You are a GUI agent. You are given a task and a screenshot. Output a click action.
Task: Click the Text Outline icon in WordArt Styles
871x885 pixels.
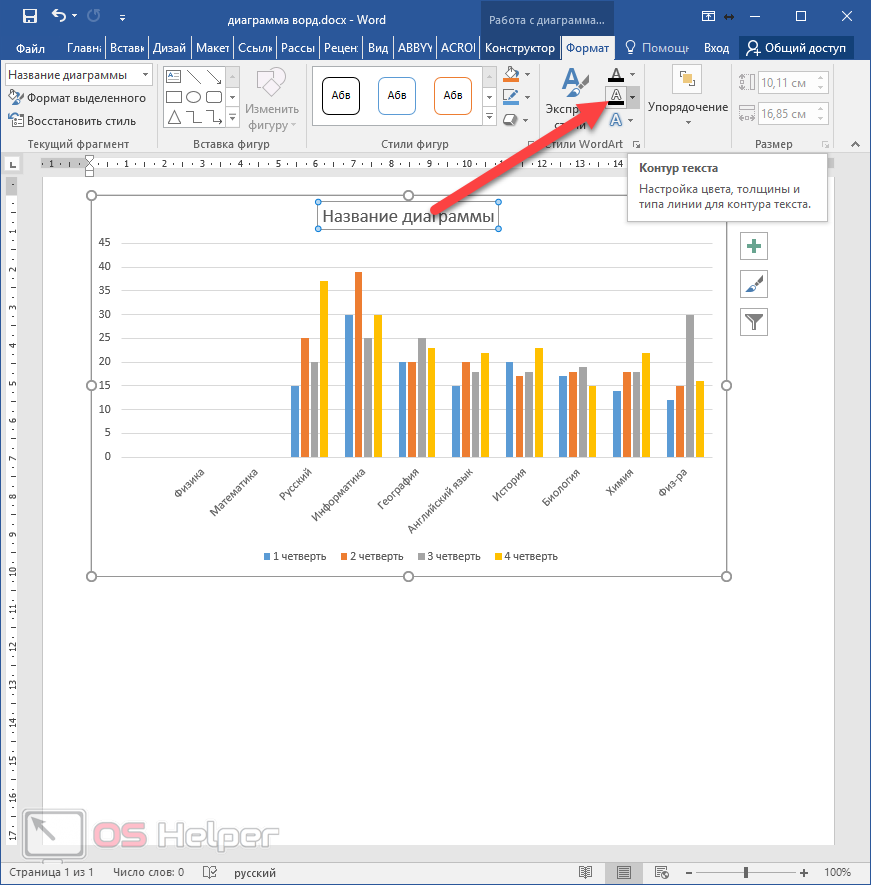617,96
